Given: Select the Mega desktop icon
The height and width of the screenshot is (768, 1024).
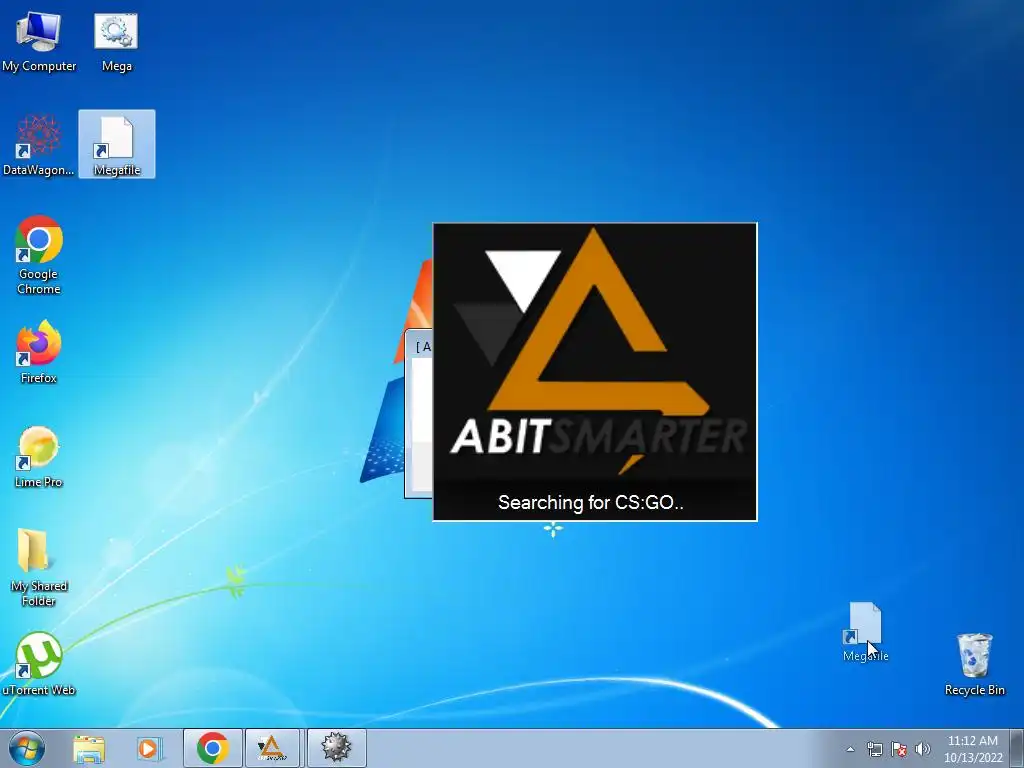Looking at the screenshot, I should 116,41.
